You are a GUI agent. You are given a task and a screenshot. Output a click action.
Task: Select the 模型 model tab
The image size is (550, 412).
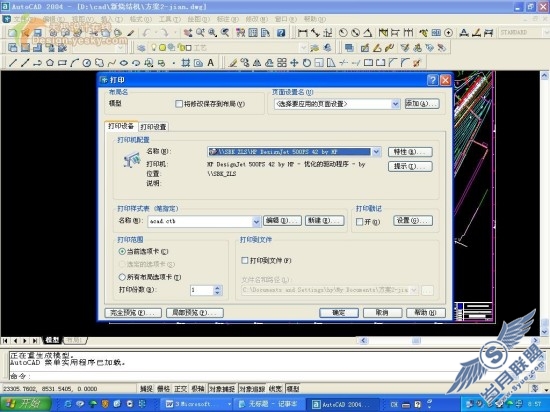click(52, 340)
